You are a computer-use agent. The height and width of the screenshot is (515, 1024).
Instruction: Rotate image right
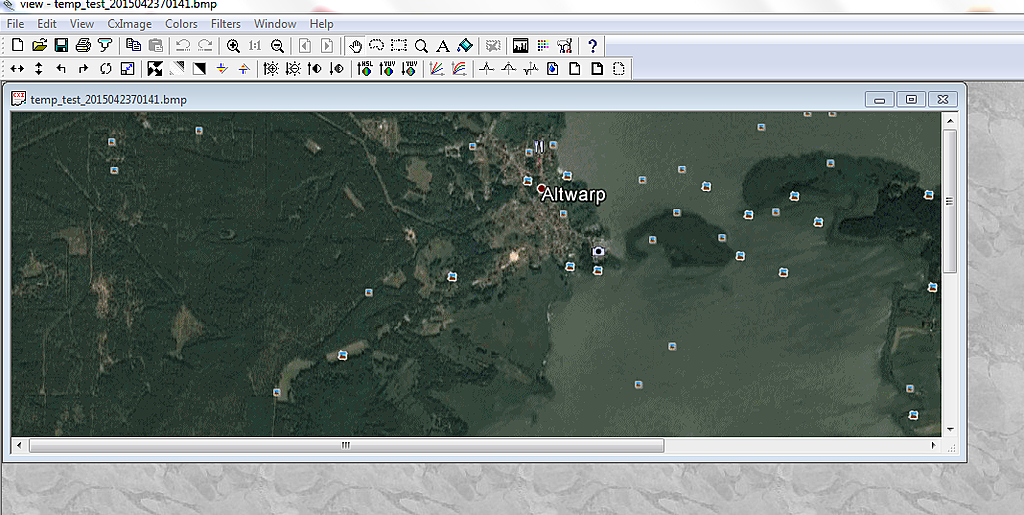[x=83, y=68]
